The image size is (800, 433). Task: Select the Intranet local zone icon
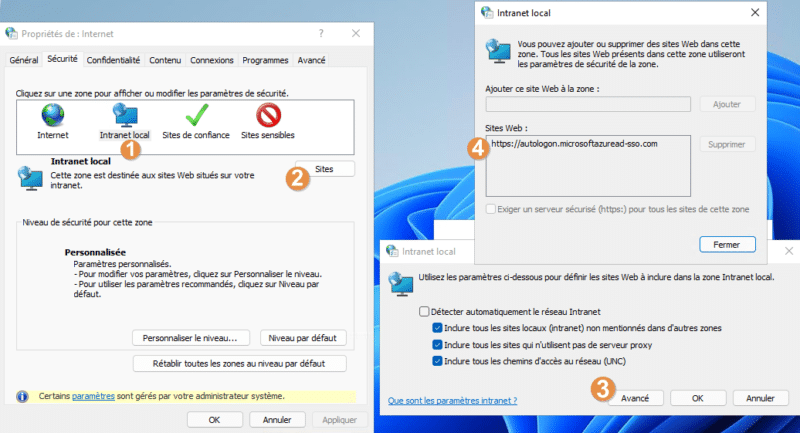(x=125, y=115)
